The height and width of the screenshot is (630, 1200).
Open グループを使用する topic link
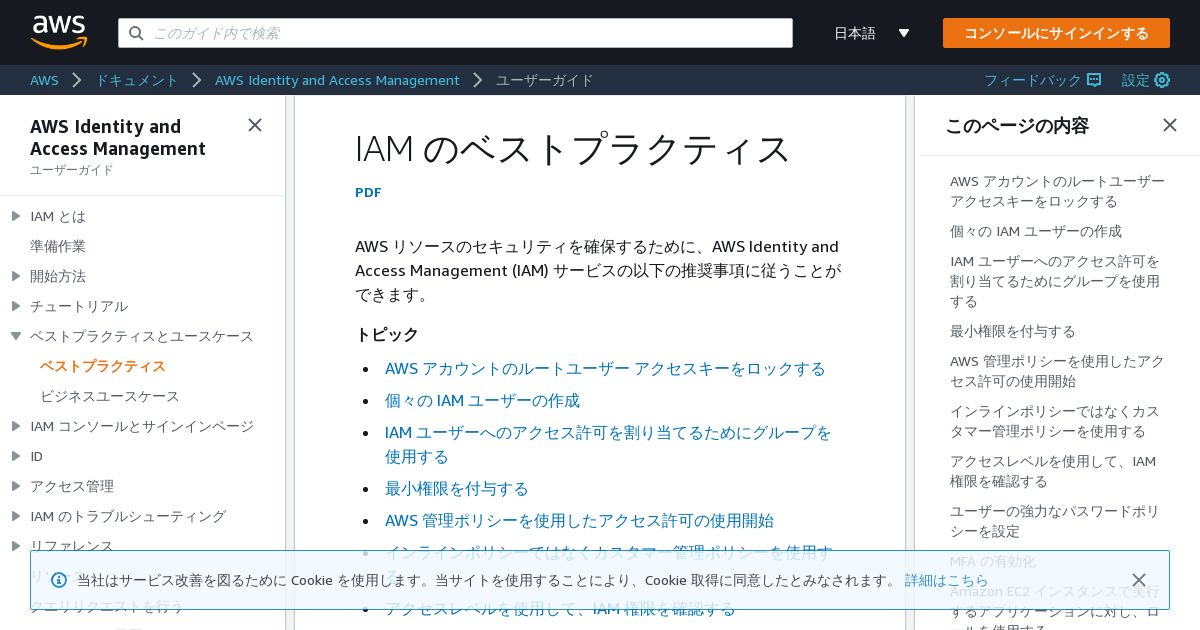coord(608,444)
